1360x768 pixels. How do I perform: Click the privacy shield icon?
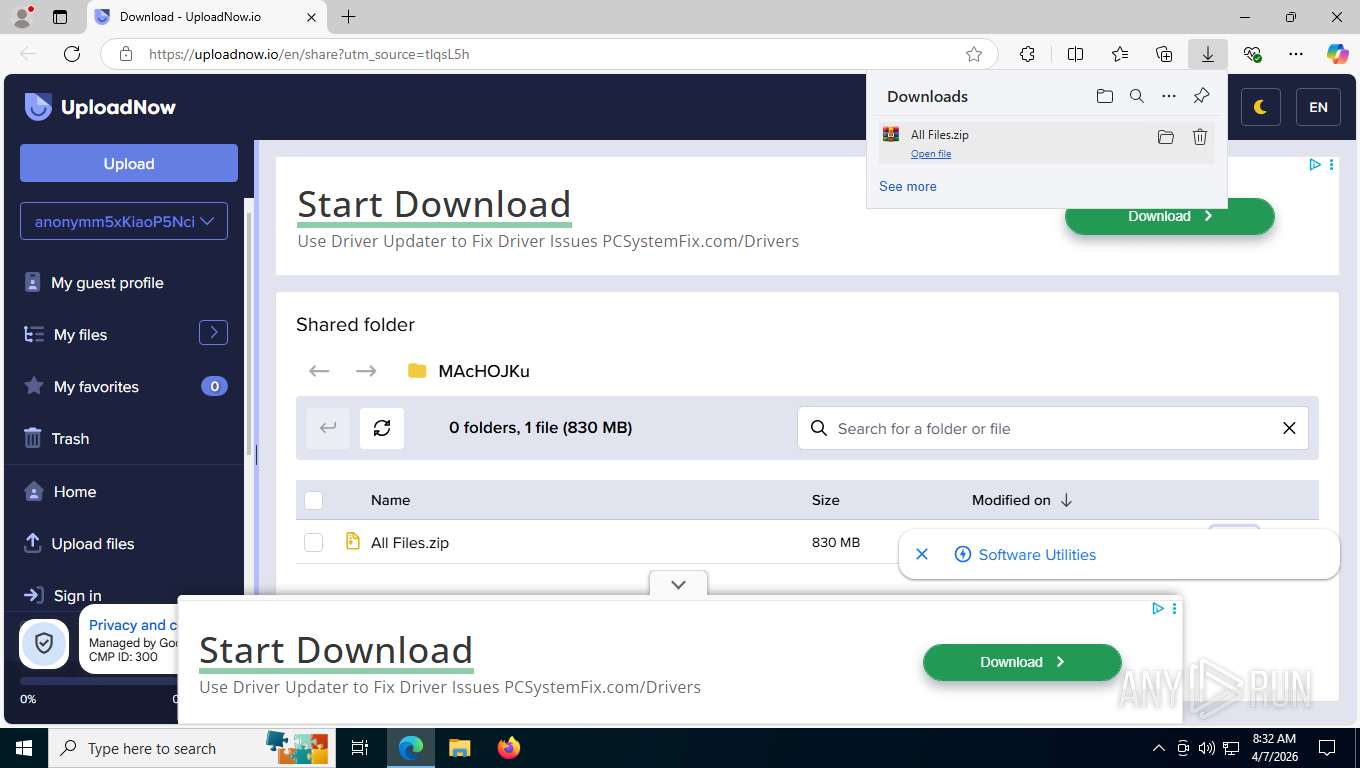coord(44,643)
